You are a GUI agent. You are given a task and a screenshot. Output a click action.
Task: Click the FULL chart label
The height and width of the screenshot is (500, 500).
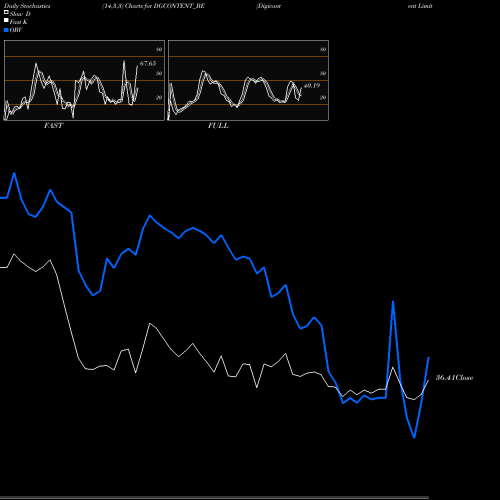[218, 126]
